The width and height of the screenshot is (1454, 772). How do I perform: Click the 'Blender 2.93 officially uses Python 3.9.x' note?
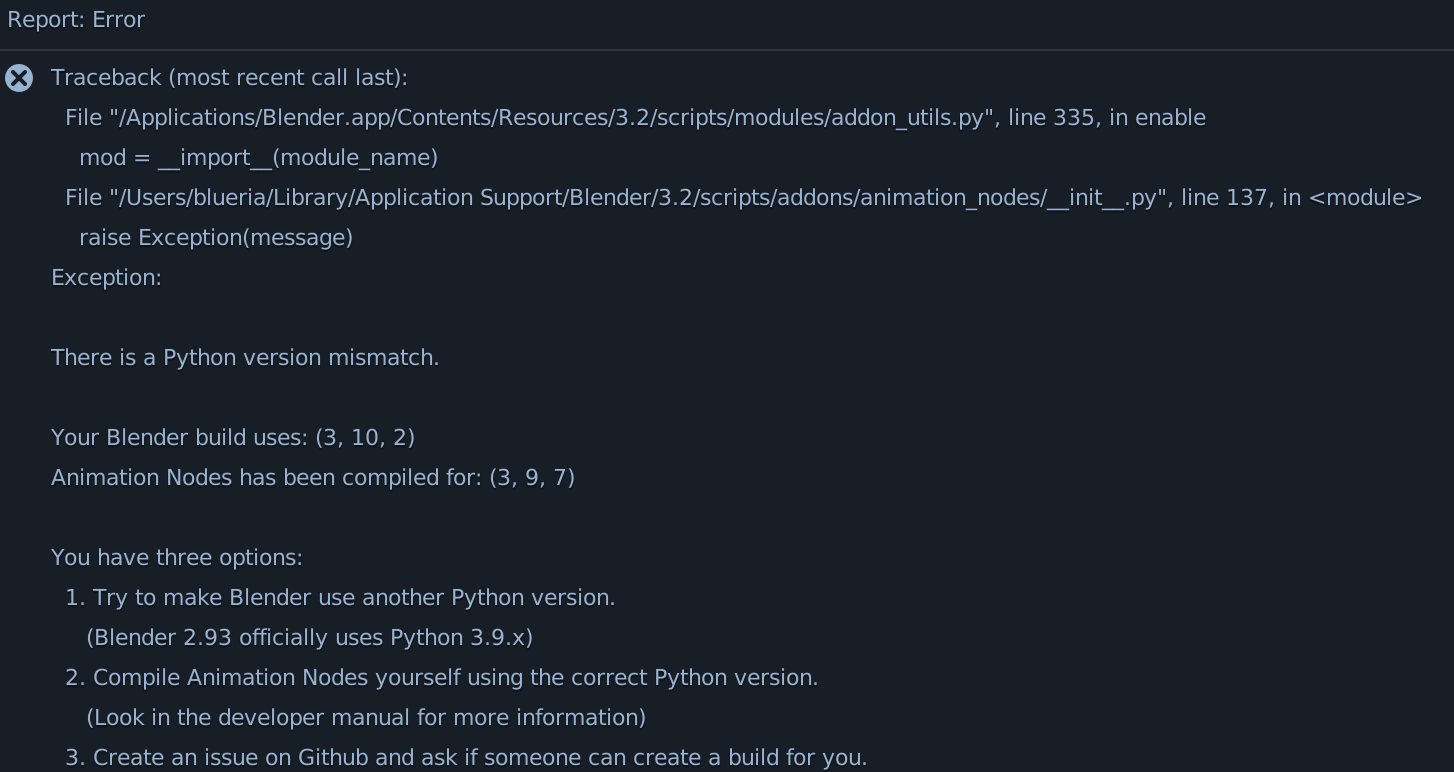(x=310, y=638)
